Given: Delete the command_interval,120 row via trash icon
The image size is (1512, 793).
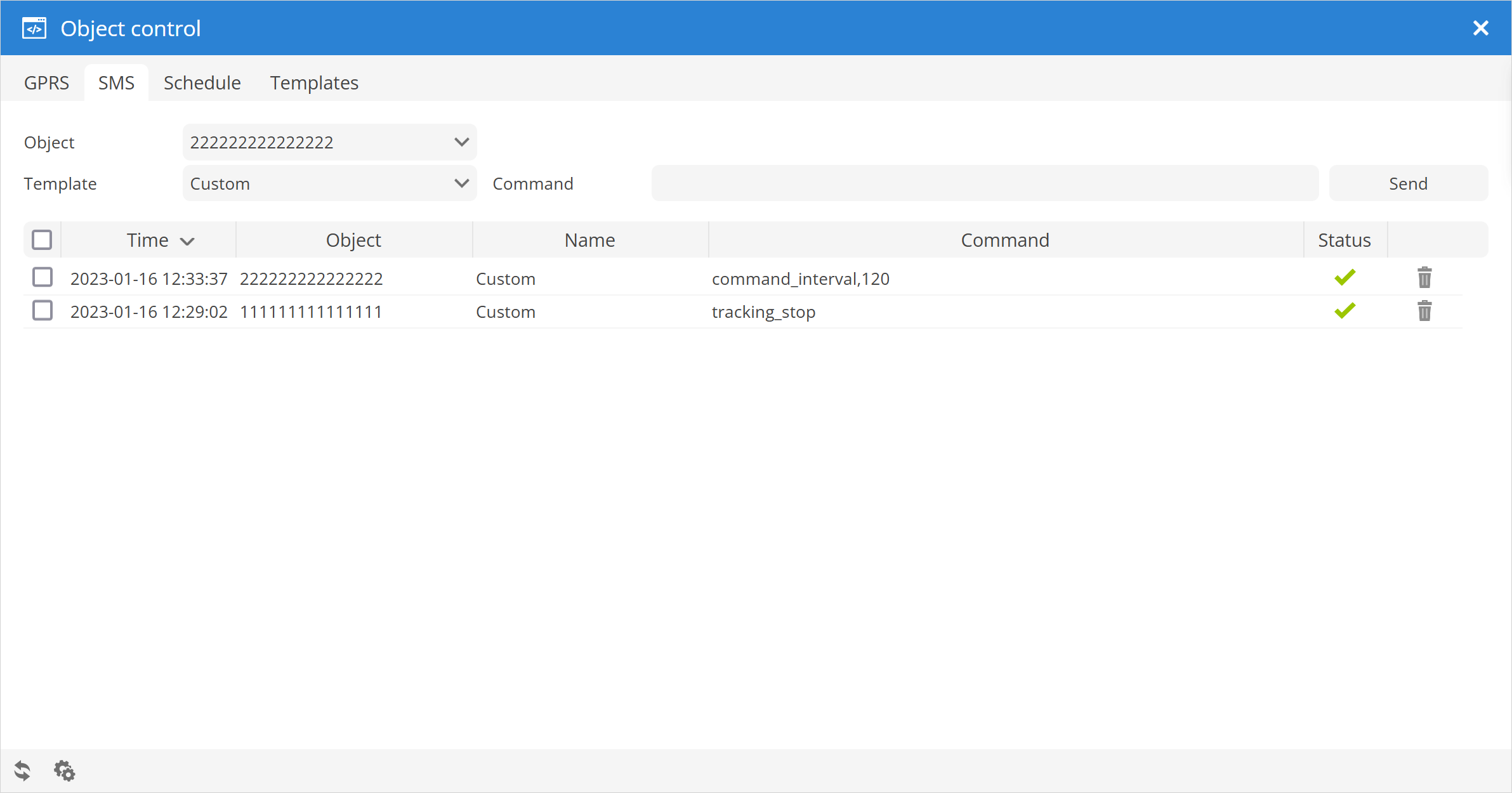Looking at the screenshot, I should [1424, 278].
